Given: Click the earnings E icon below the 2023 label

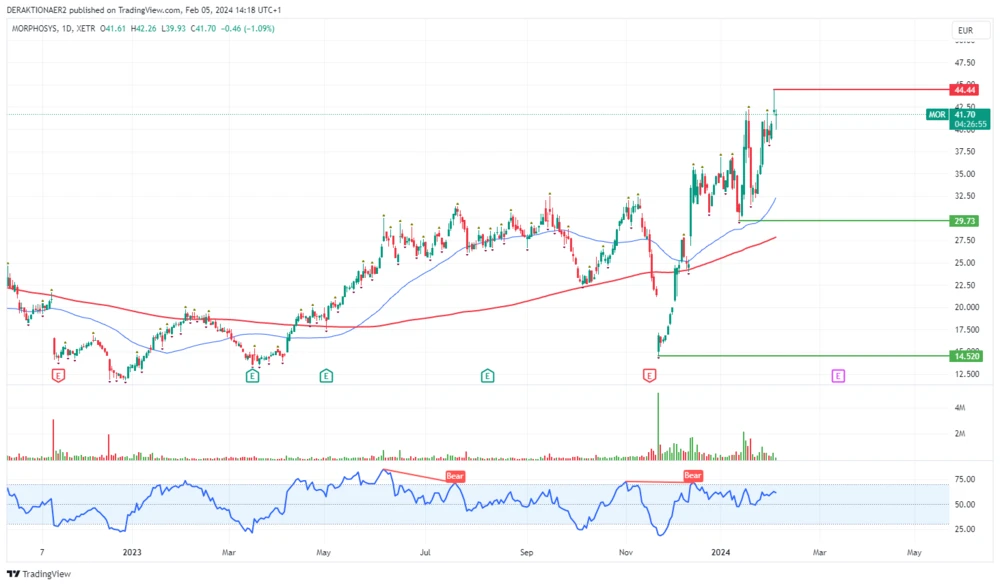Looking at the screenshot, I should (x=57, y=375).
